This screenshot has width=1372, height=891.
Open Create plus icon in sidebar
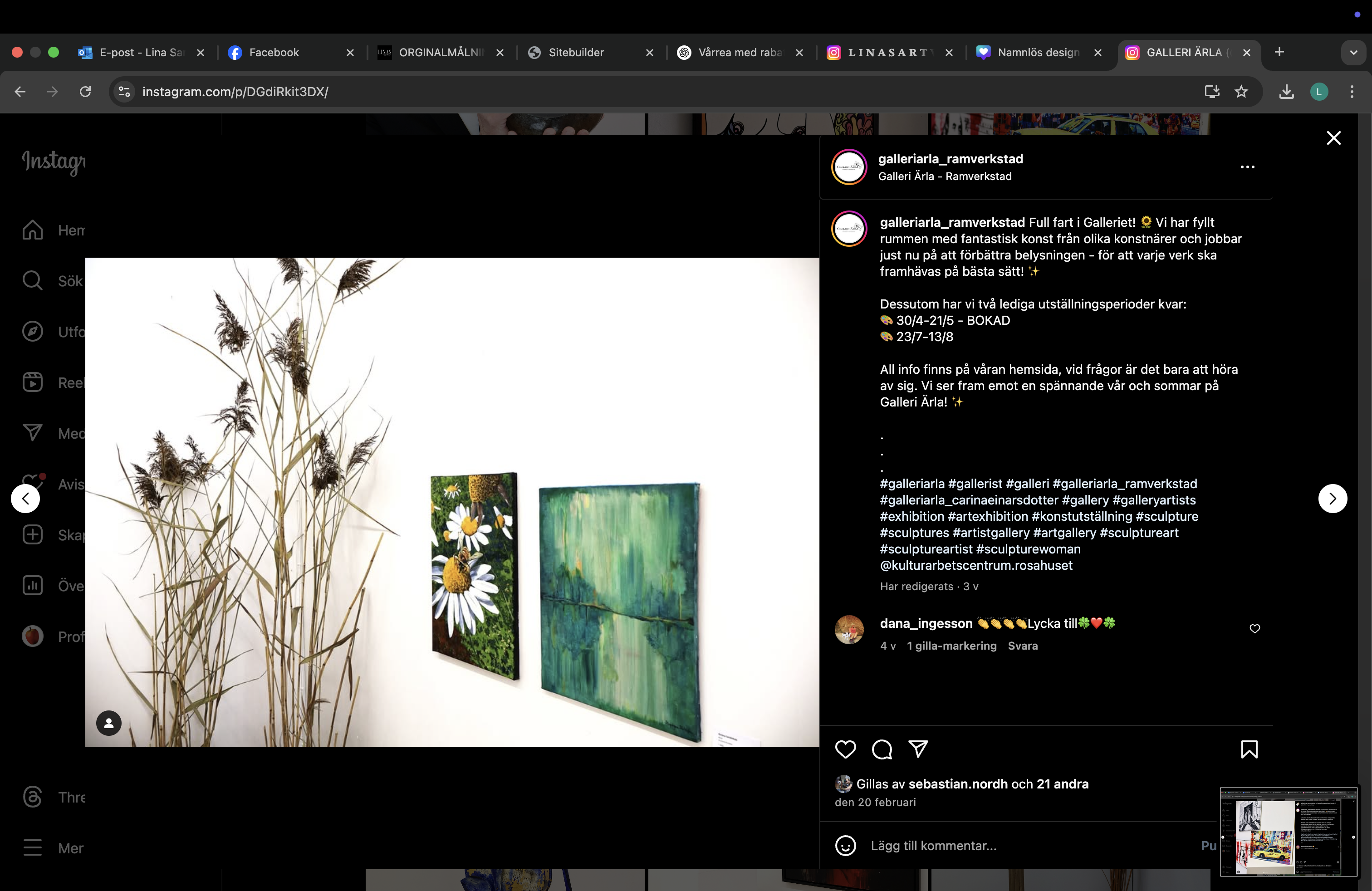(33, 535)
